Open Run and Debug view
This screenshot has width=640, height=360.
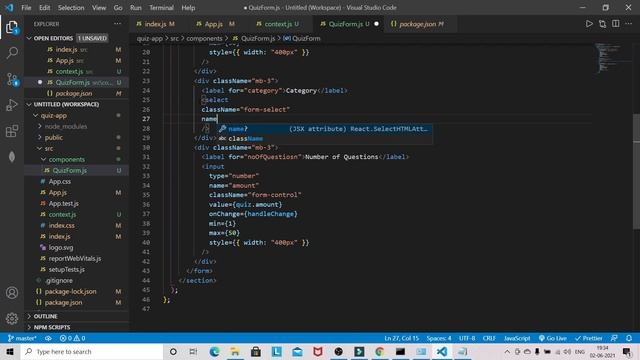tap(12, 105)
